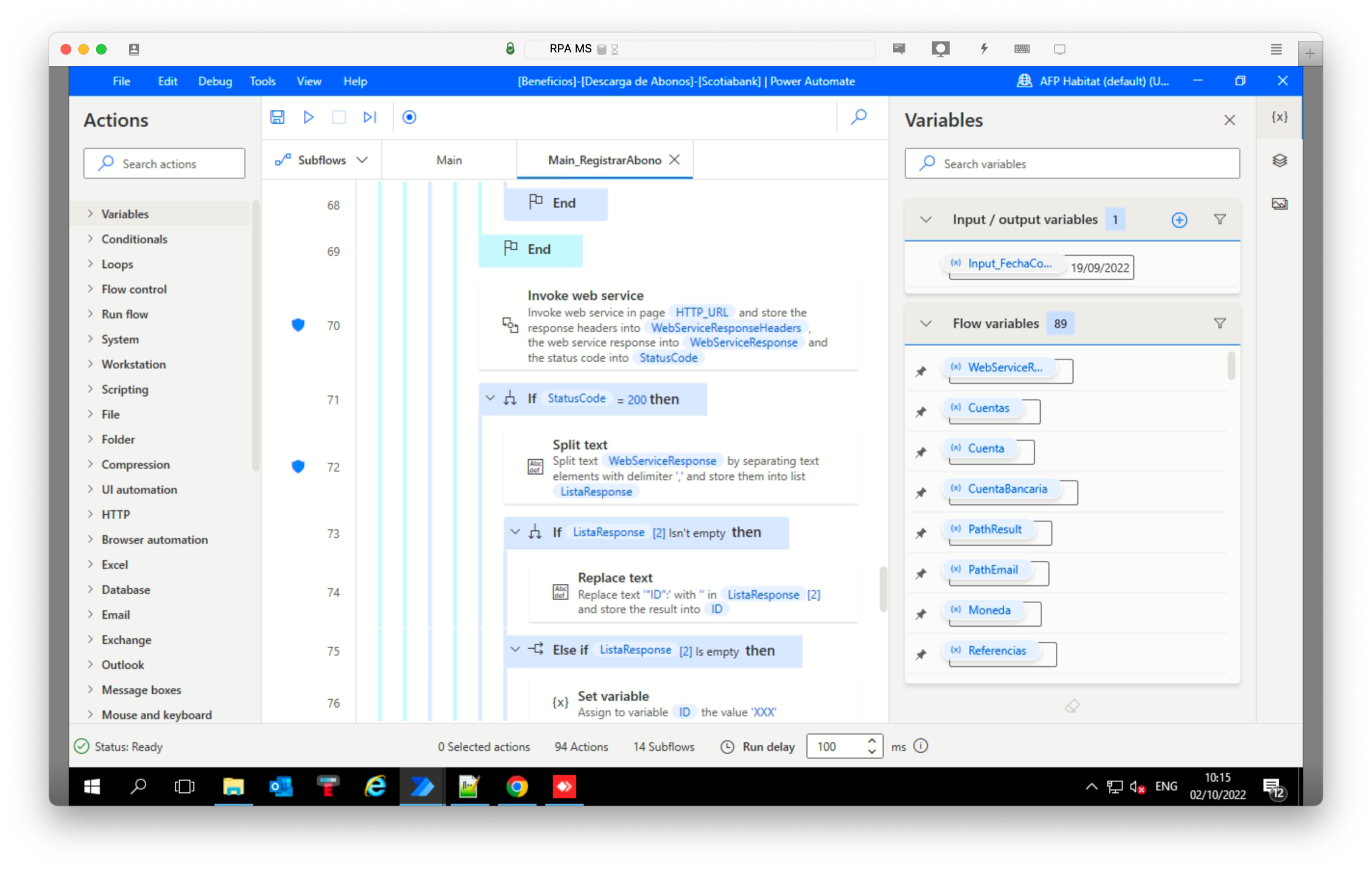Screen dimensions: 1372x871
Task: Open the Images pane icon
Action: tap(1279, 204)
